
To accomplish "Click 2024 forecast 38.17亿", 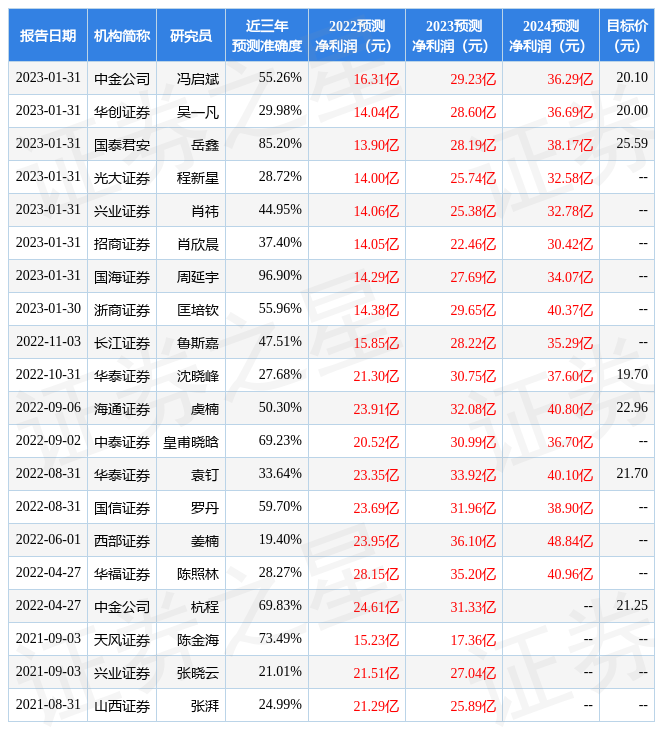I will (x=570, y=145).
